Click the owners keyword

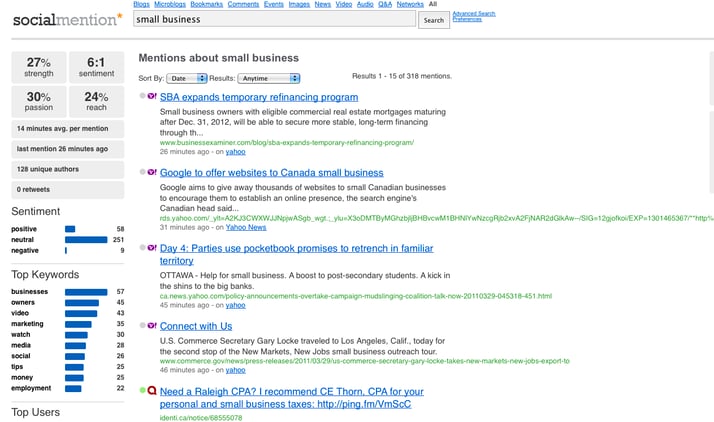(23, 302)
